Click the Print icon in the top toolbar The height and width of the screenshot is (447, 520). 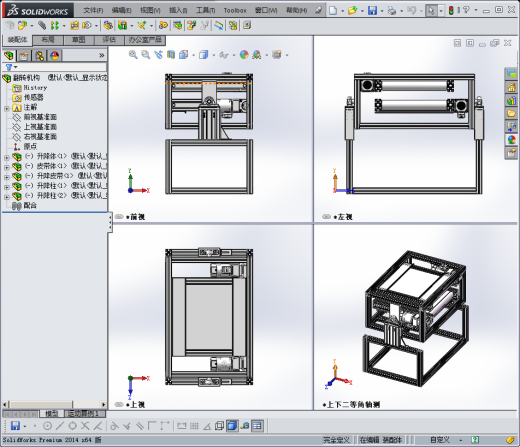point(392,11)
